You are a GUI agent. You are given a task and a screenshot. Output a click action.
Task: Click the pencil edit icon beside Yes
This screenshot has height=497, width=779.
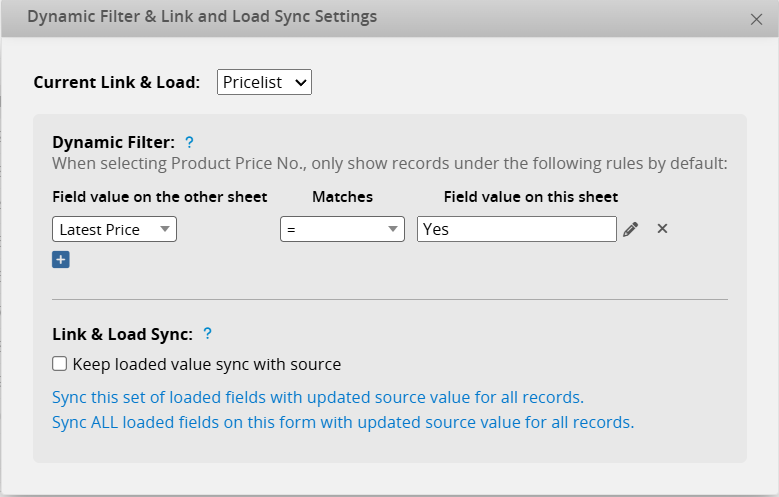630,229
